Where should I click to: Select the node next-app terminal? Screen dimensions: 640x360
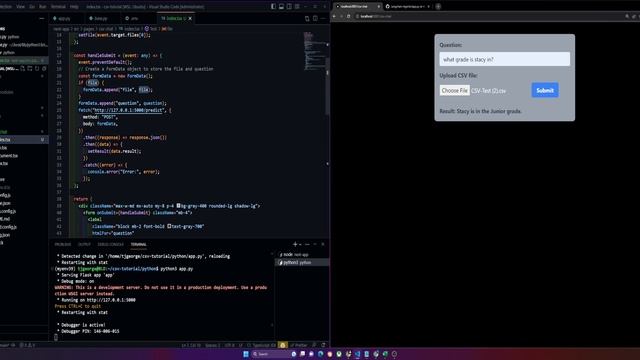coord(302,254)
